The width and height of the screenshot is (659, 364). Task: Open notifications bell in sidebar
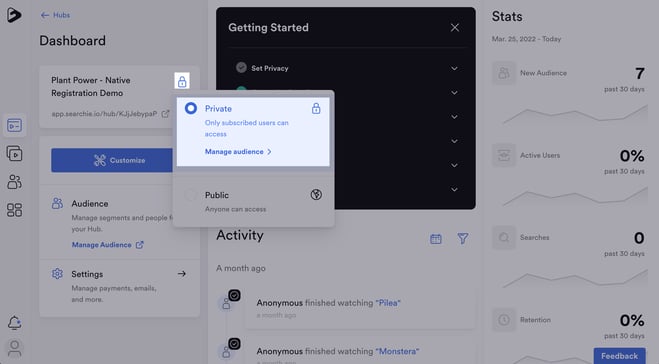[14, 323]
